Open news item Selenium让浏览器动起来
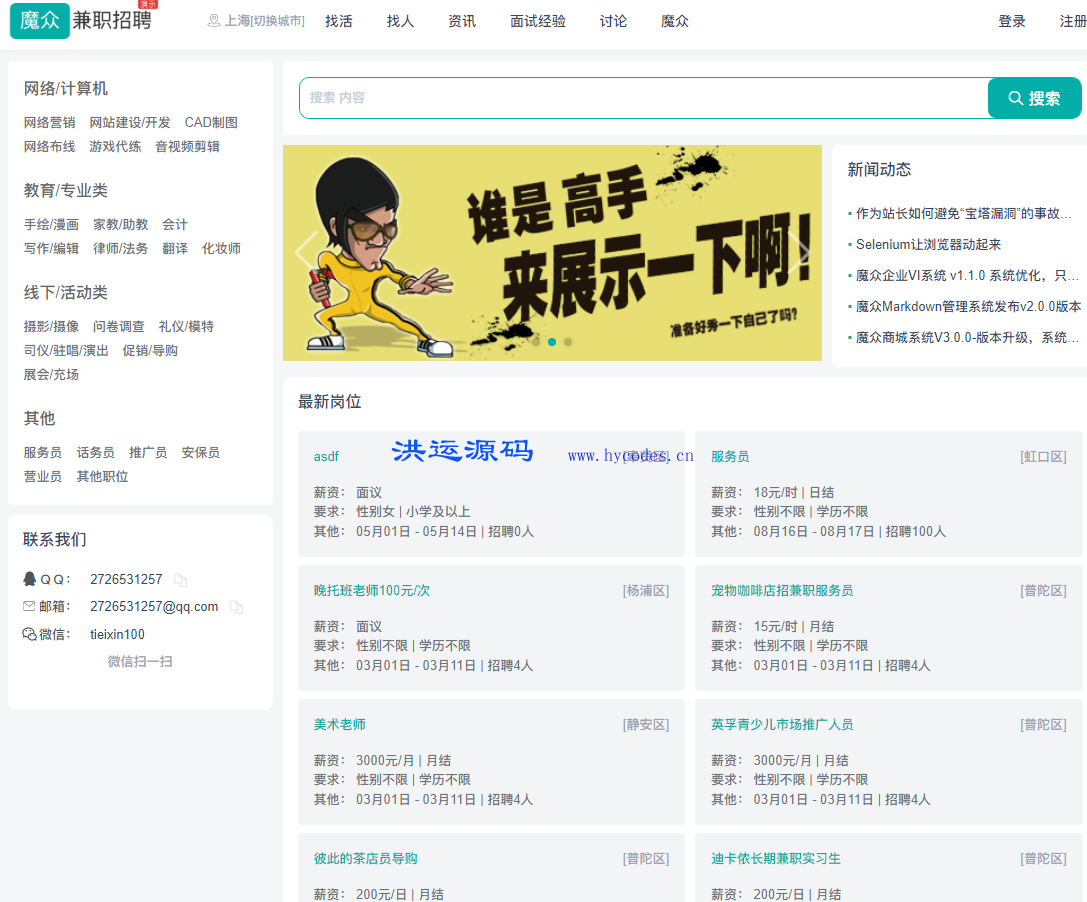This screenshot has height=902, width=1087. 928,245
